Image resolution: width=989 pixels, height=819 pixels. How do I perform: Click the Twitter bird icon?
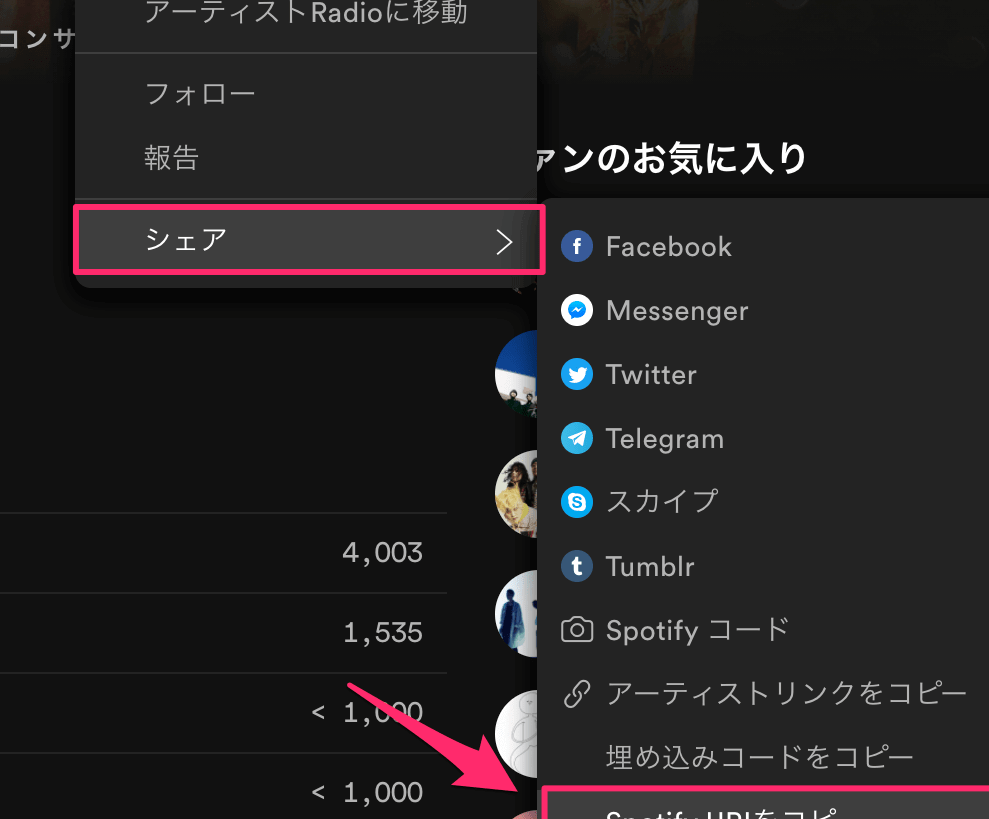[x=577, y=375]
